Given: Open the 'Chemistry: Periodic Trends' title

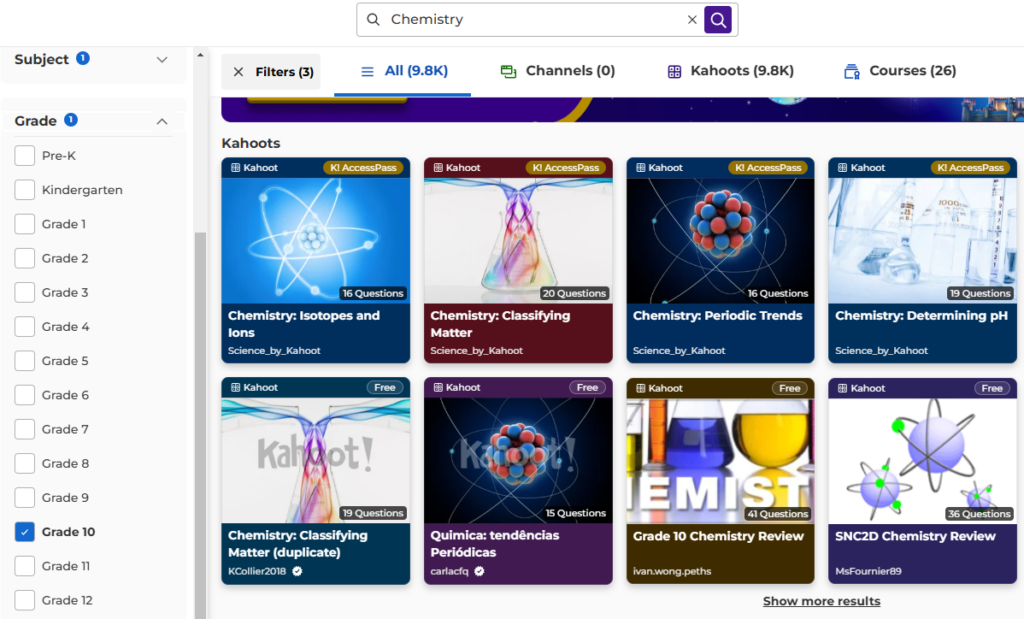Looking at the screenshot, I should (717, 315).
